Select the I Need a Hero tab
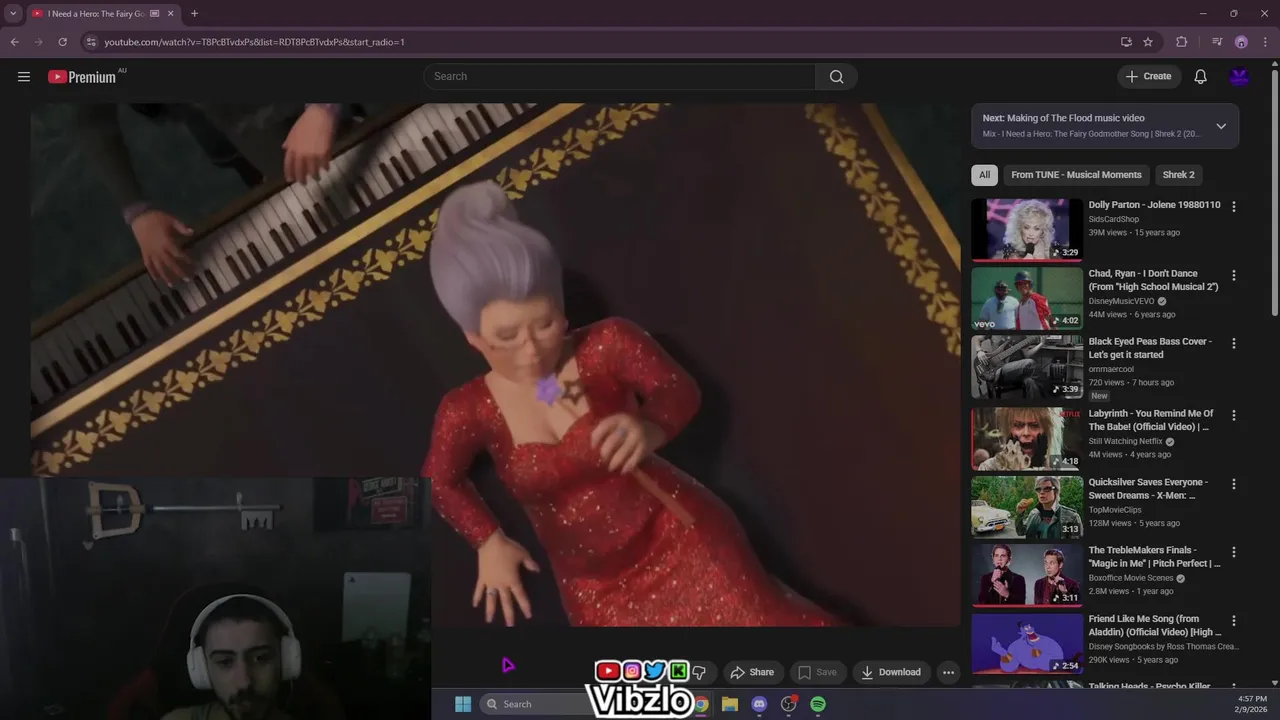 (x=95, y=14)
